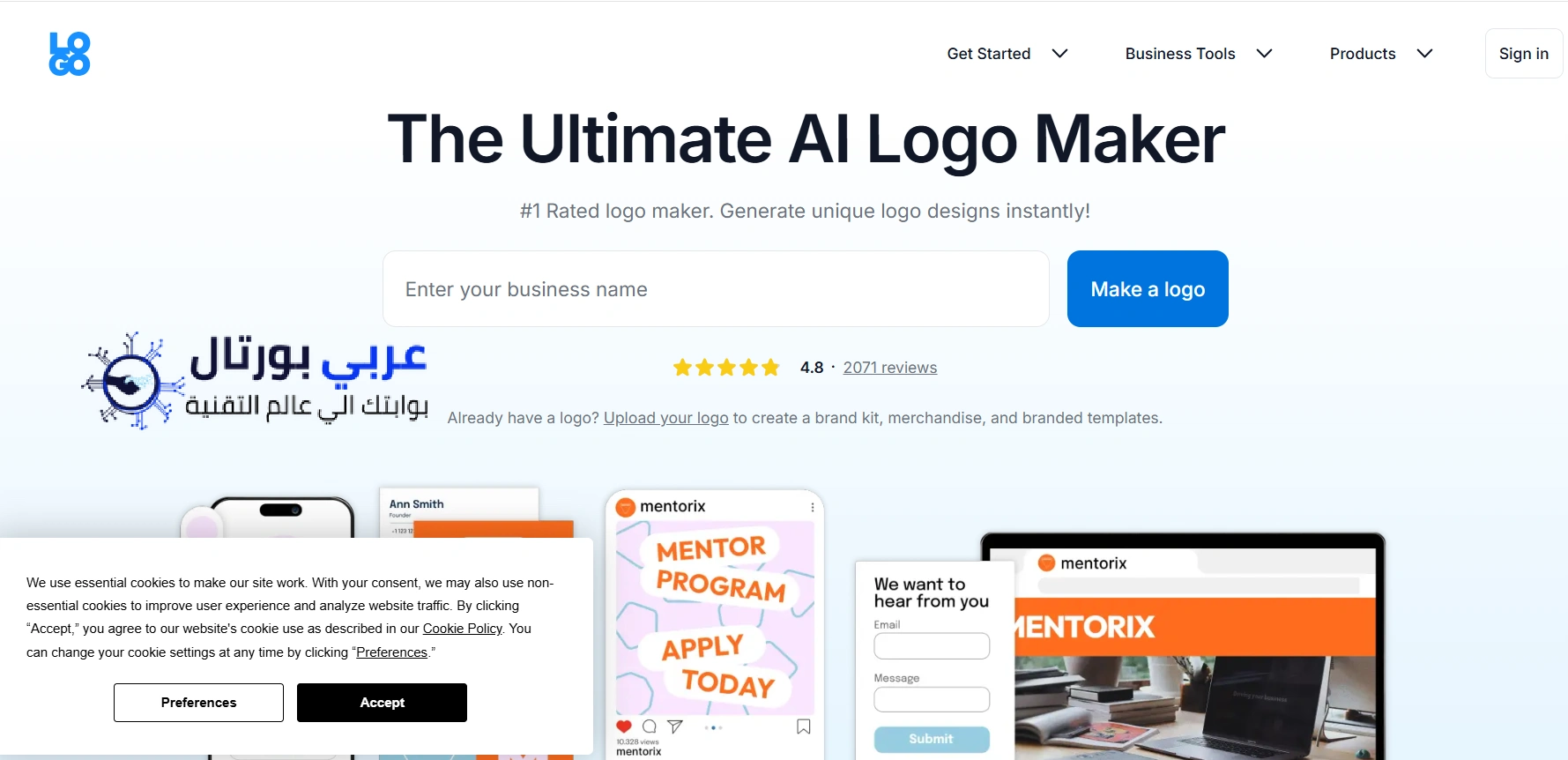Open the three-dot menu on mentorix card

pyautogui.click(x=813, y=507)
